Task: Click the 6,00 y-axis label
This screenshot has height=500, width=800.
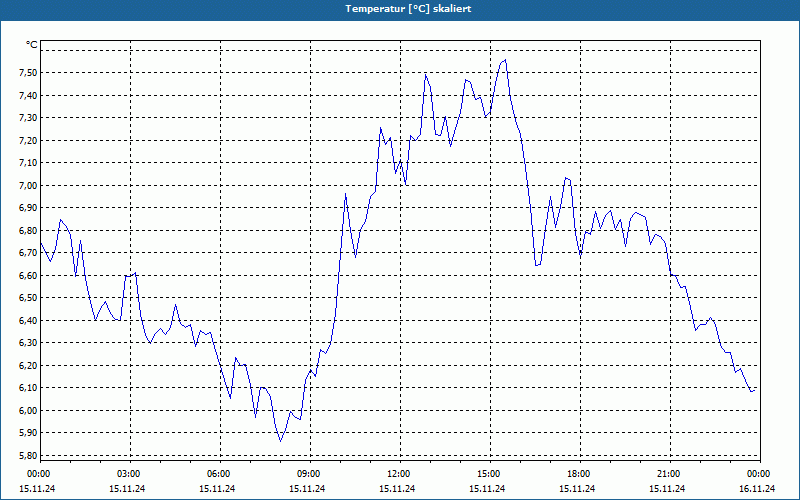Action: click(28, 411)
